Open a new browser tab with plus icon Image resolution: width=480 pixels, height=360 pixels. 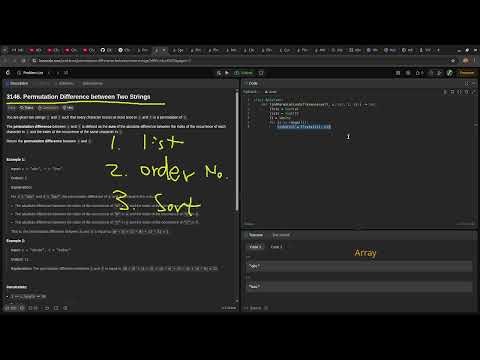pyautogui.click(x=438, y=50)
